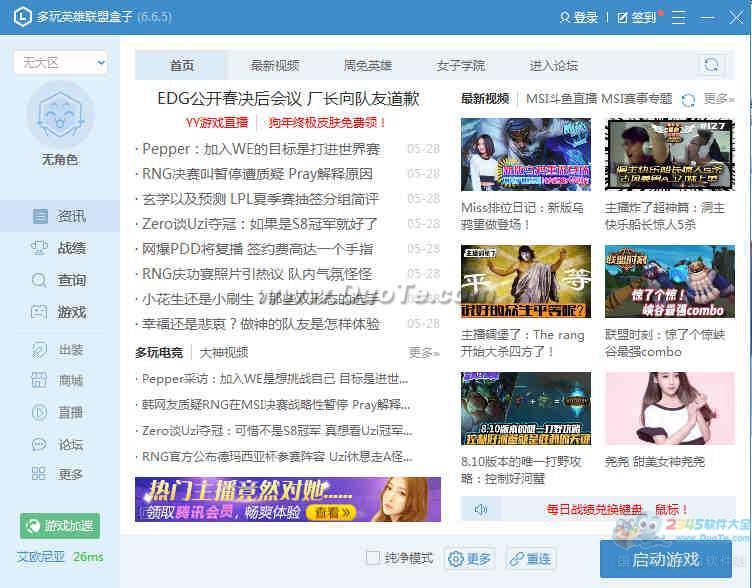The width and height of the screenshot is (752, 588).
Task: Open the EDG公开春决后会议 headline
Action: 288,99
